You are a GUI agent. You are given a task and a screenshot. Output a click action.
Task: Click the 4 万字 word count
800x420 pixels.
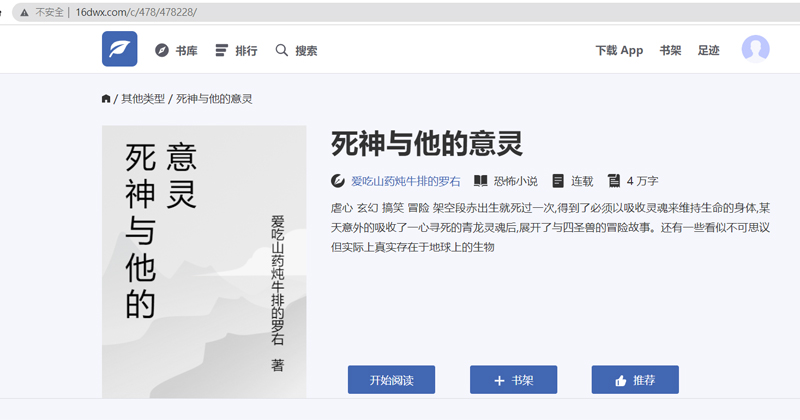[x=642, y=181]
